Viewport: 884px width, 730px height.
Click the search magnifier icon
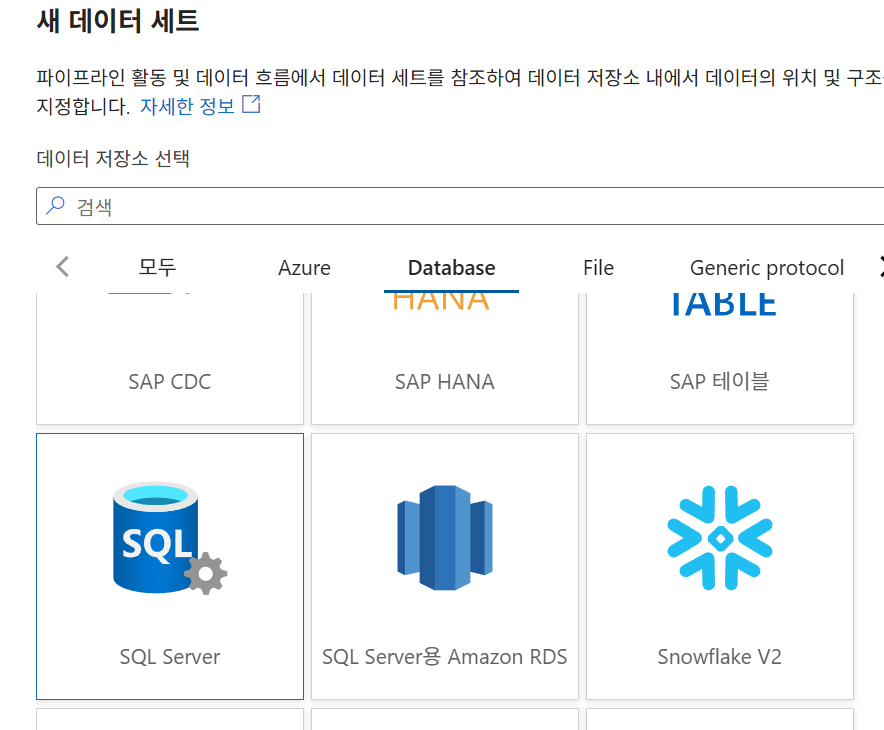click(x=55, y=205)
